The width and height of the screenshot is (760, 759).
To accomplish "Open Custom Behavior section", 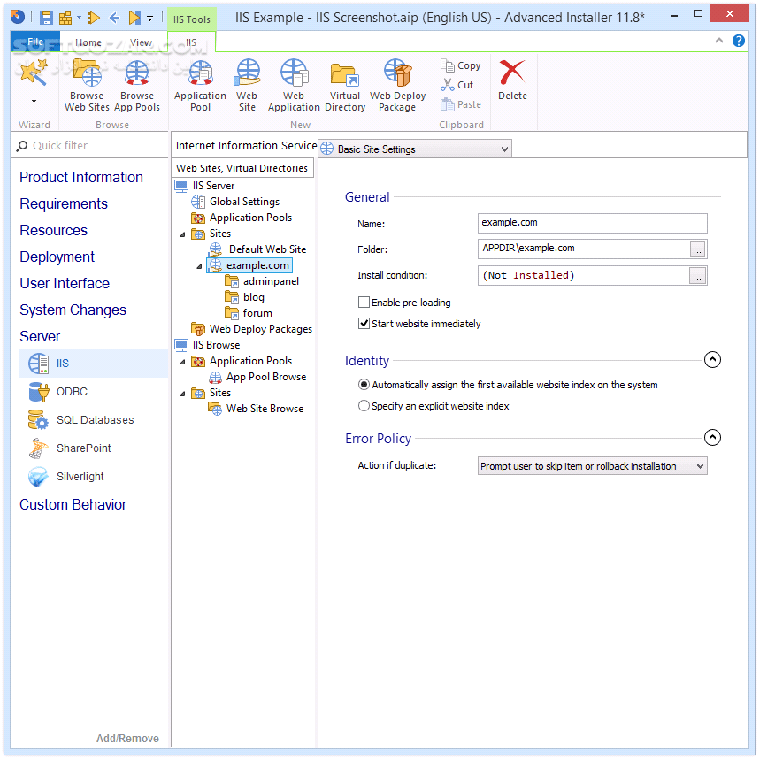I will coord(72,505).
